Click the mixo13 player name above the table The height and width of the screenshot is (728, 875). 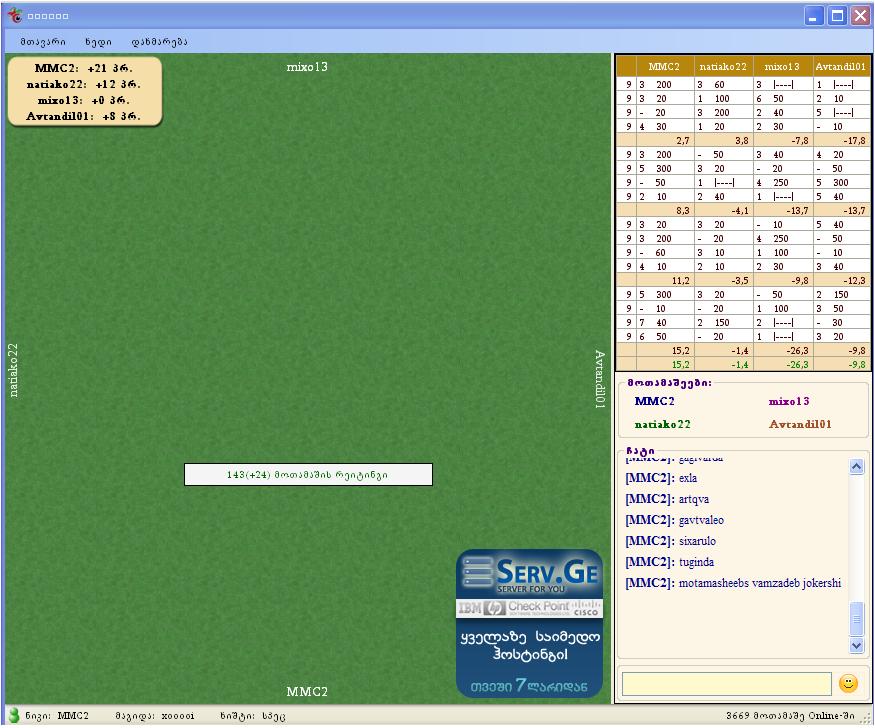coord(307,67)
